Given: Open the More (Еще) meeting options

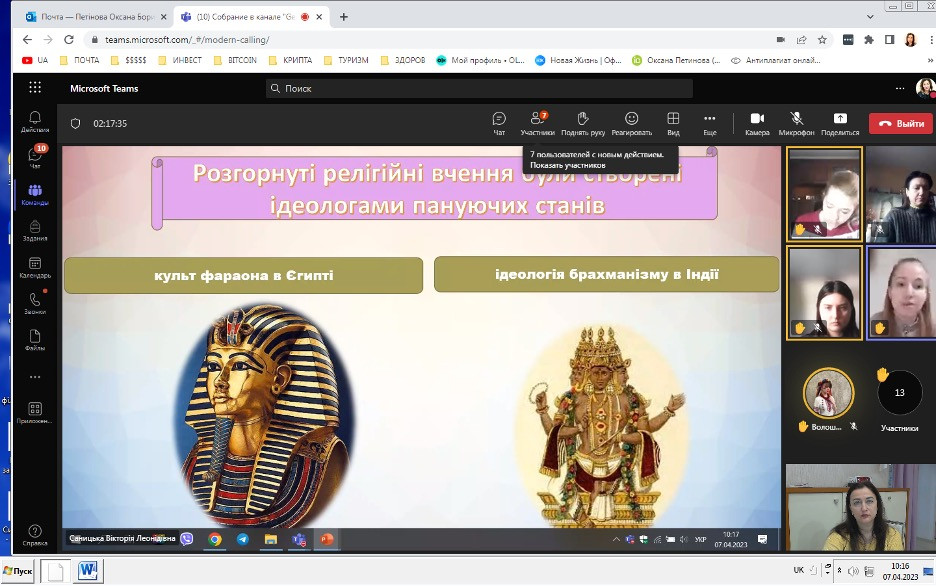Looking at the screenshot, I should coord(710,124).
